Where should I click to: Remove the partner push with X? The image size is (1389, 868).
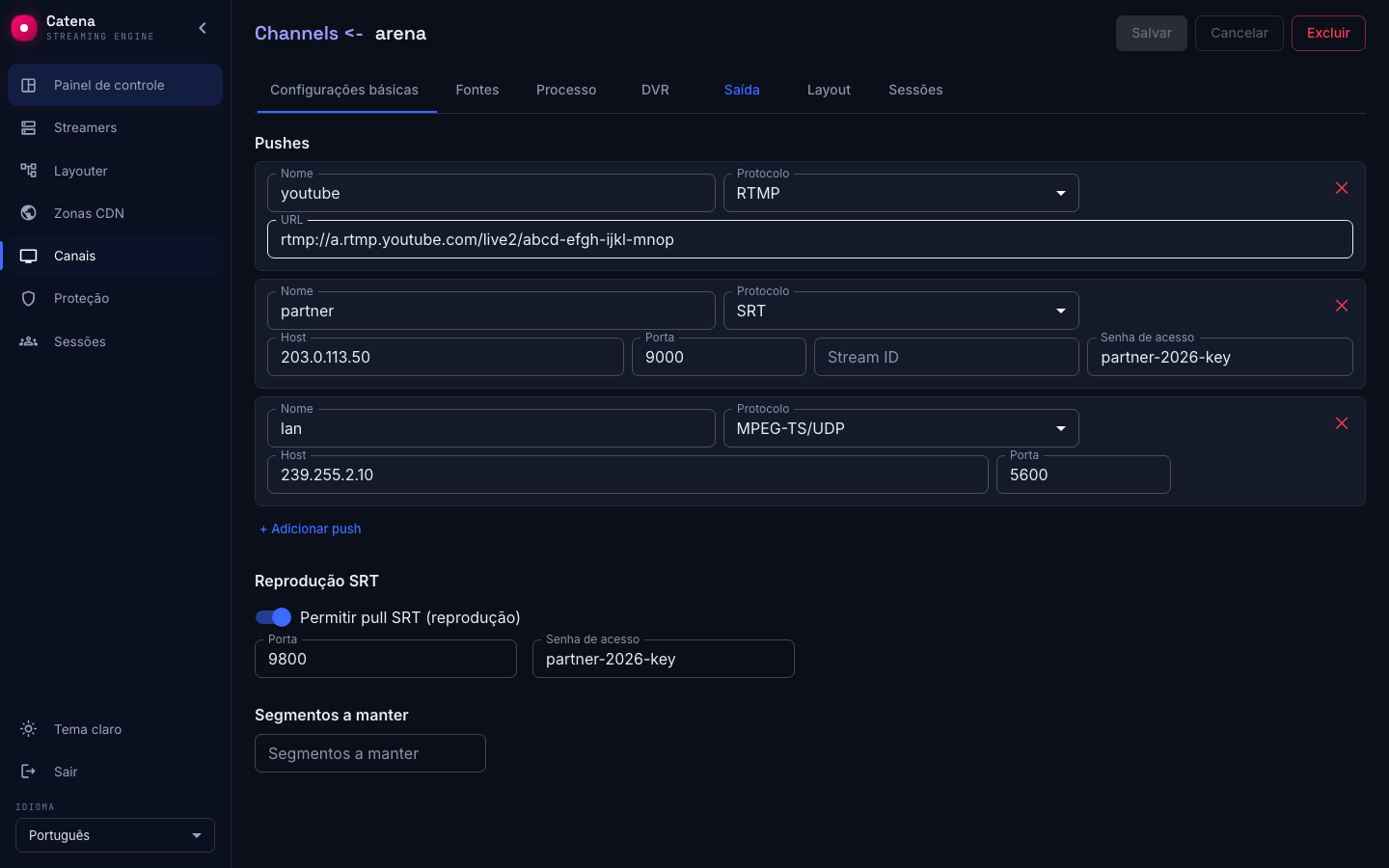[1342, 306]
